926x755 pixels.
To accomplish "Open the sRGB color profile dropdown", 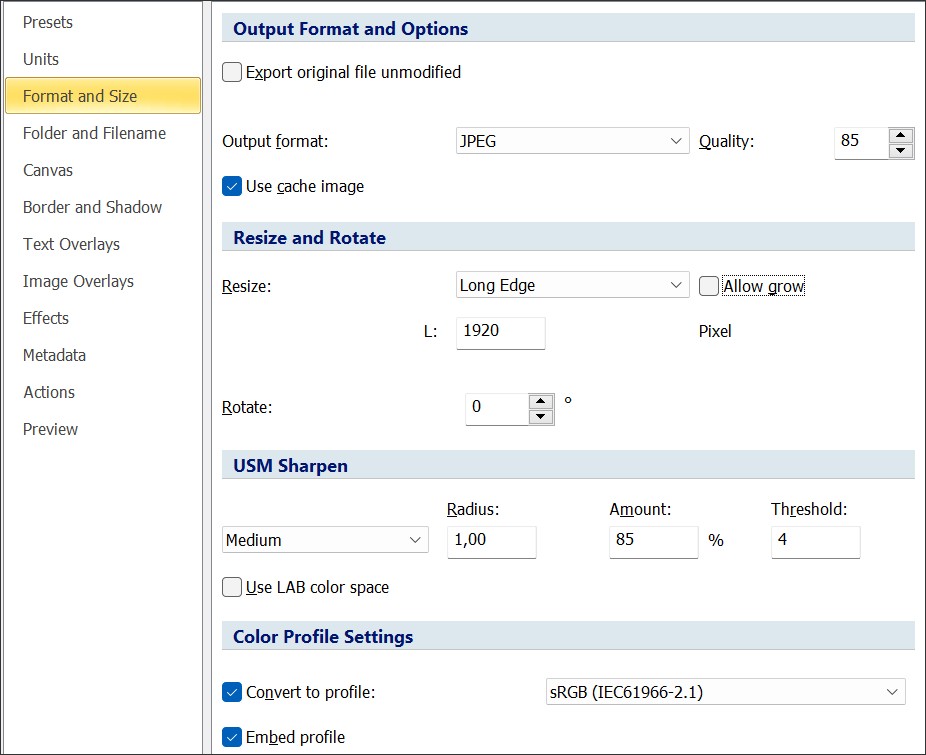I will (x=725, y=691).
